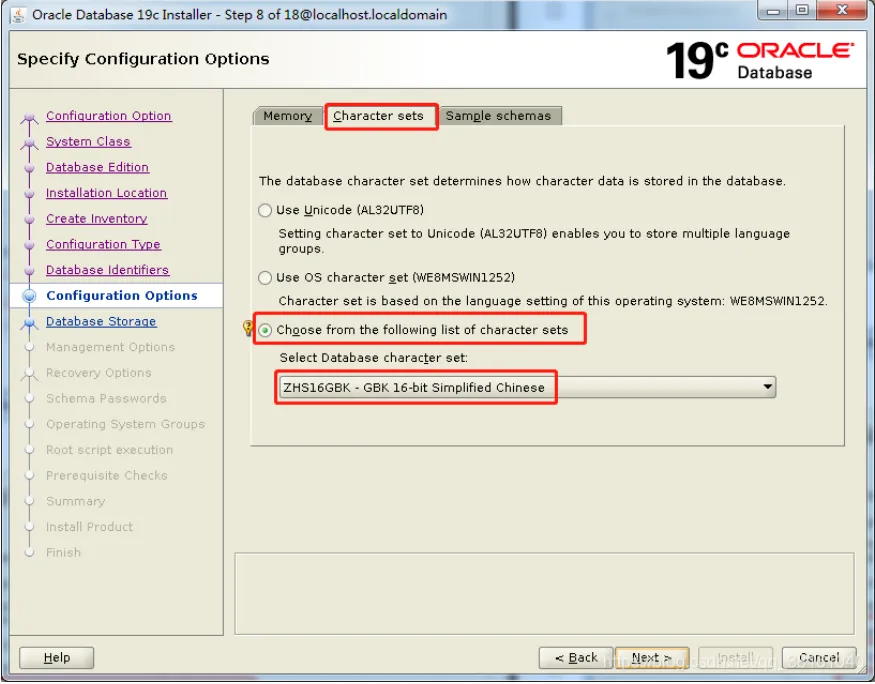Click the Configuration Options step marker icon
875x684 pixels.
click(x=30, y=296)
